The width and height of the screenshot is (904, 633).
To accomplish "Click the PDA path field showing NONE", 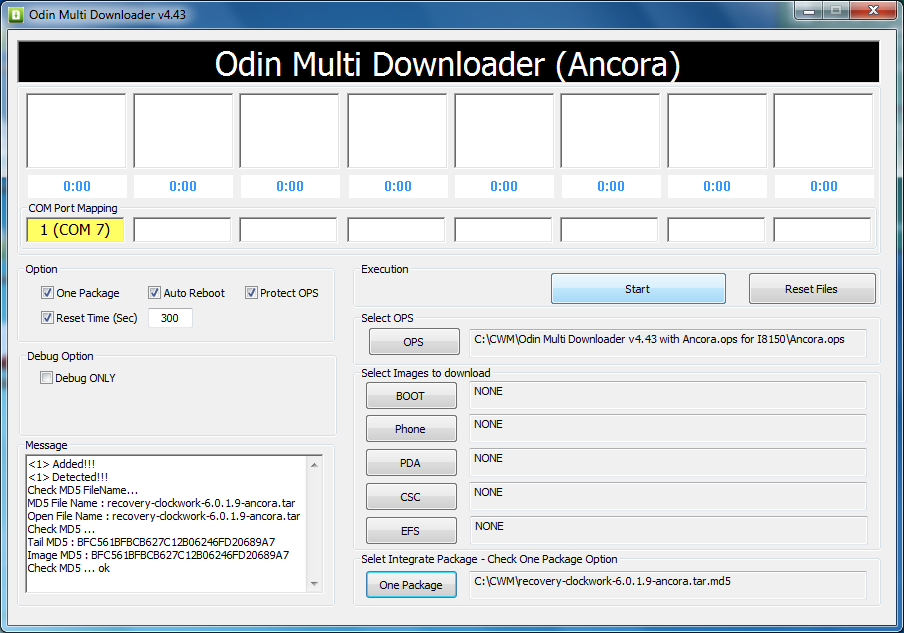I will pos(668,462).
